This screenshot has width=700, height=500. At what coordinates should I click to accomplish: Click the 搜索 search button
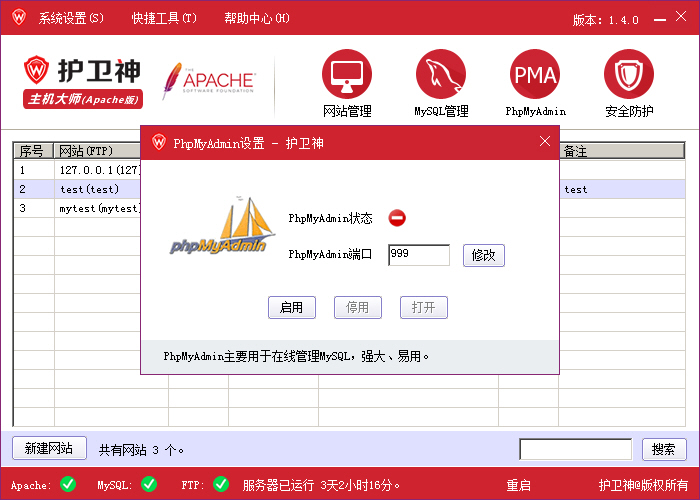point(664,449)
